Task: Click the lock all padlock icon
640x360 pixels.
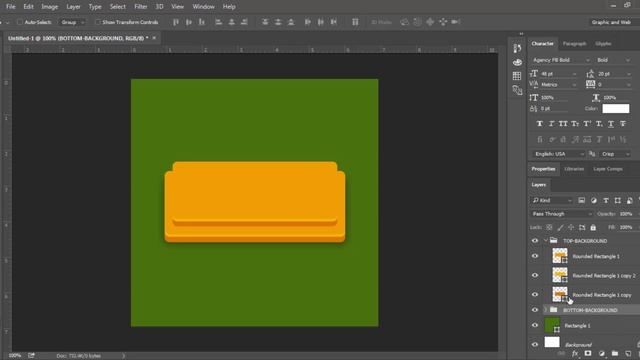Action: click(593, 227)
